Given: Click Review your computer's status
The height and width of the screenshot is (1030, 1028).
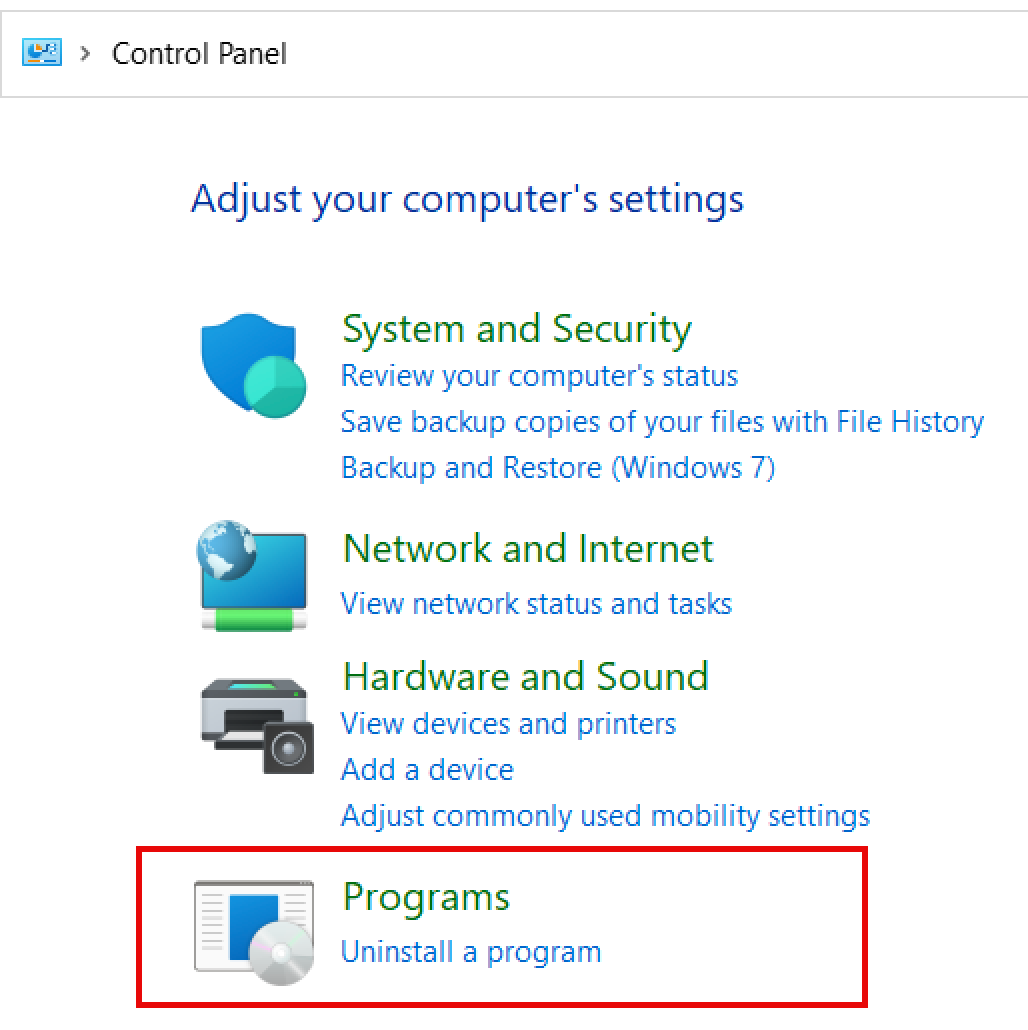Looking at the screenshot, I should coord(539,376).
